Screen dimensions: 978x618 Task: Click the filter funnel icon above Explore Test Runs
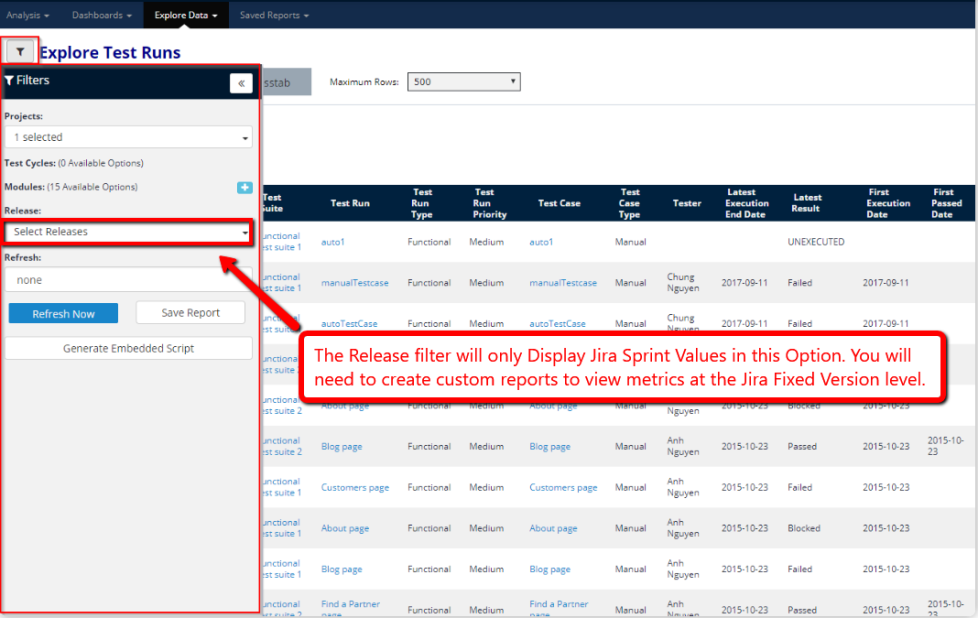click(x=20, y=49)
